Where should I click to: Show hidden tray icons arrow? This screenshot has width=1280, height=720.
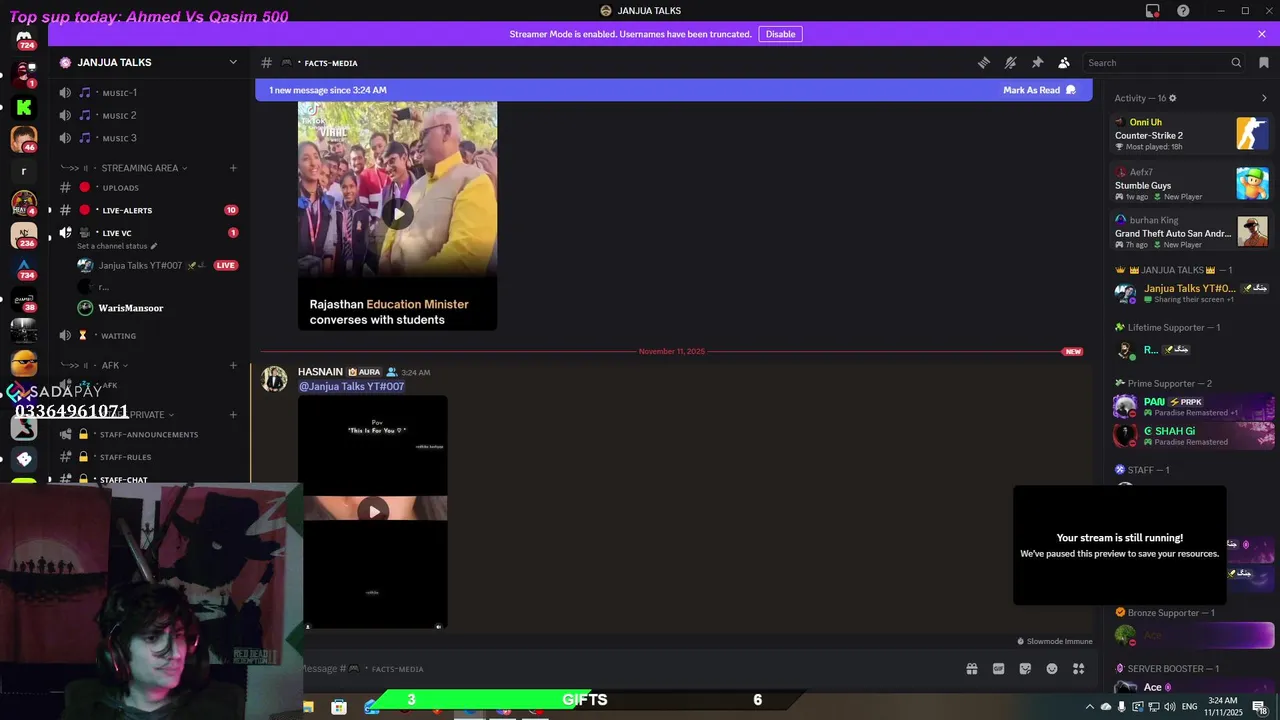point(1090,706)
